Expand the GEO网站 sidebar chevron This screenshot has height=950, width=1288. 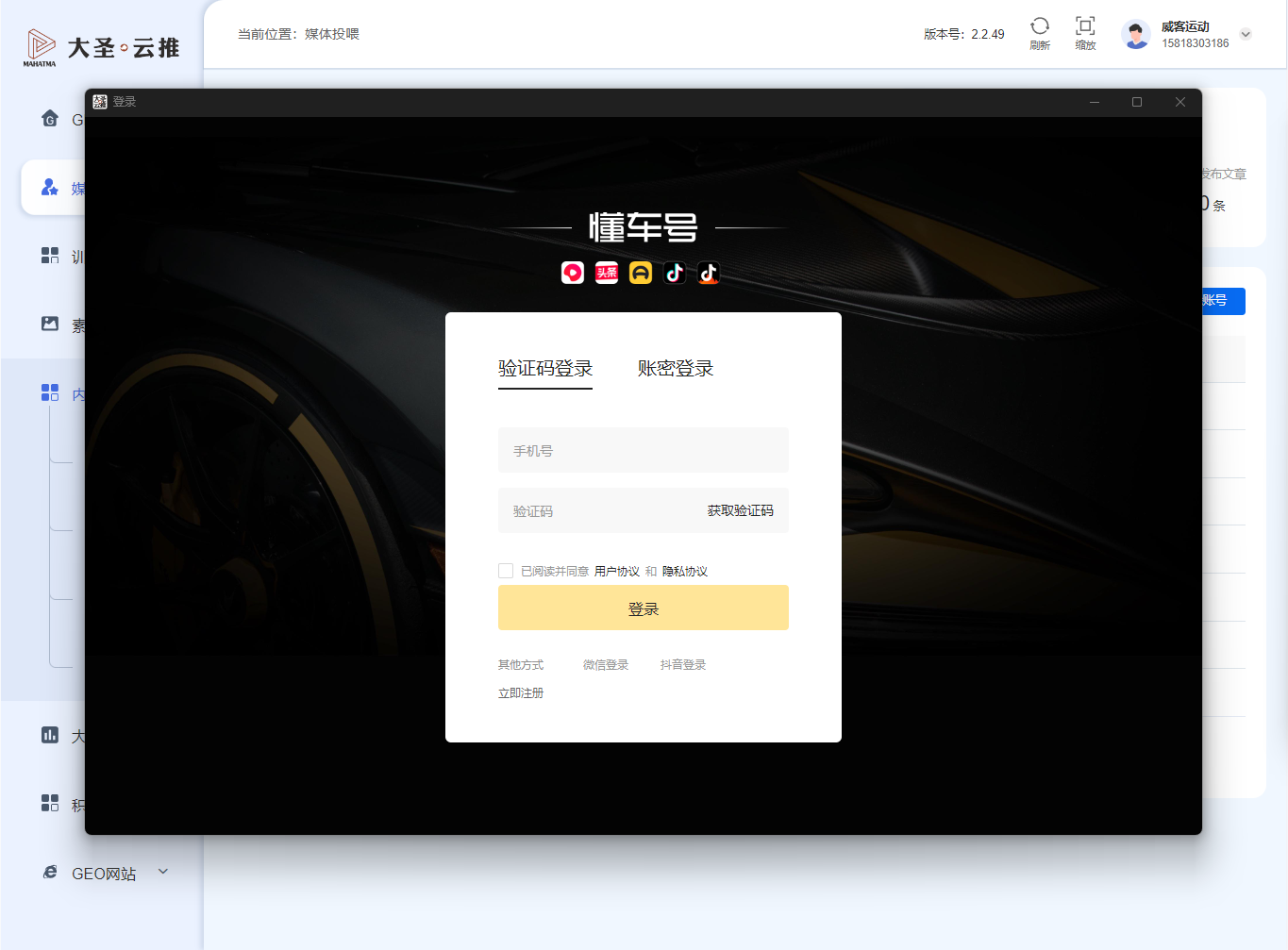pos(163,872)
